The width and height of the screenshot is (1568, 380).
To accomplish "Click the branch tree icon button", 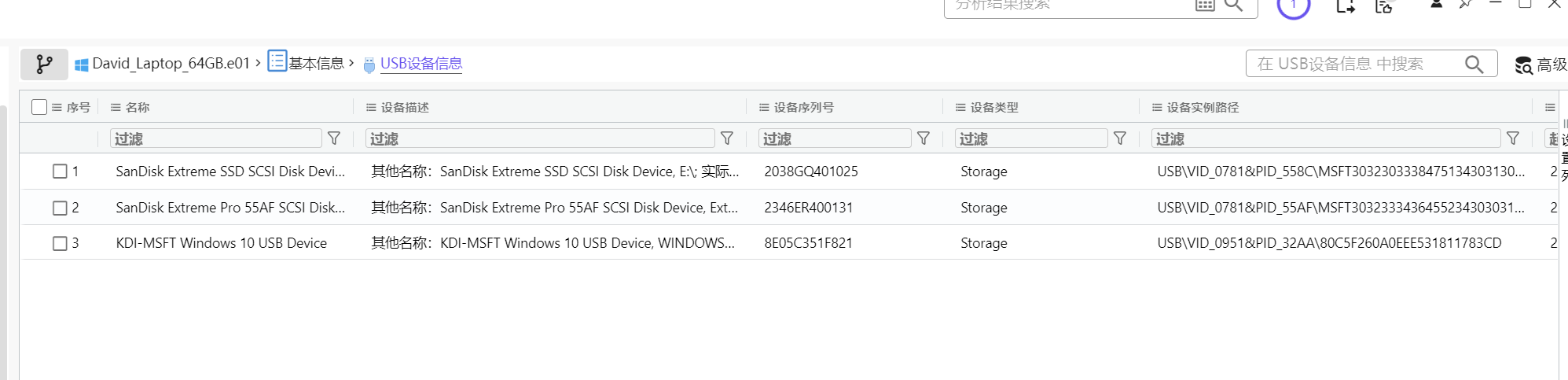I will click(x=44, y=64).
